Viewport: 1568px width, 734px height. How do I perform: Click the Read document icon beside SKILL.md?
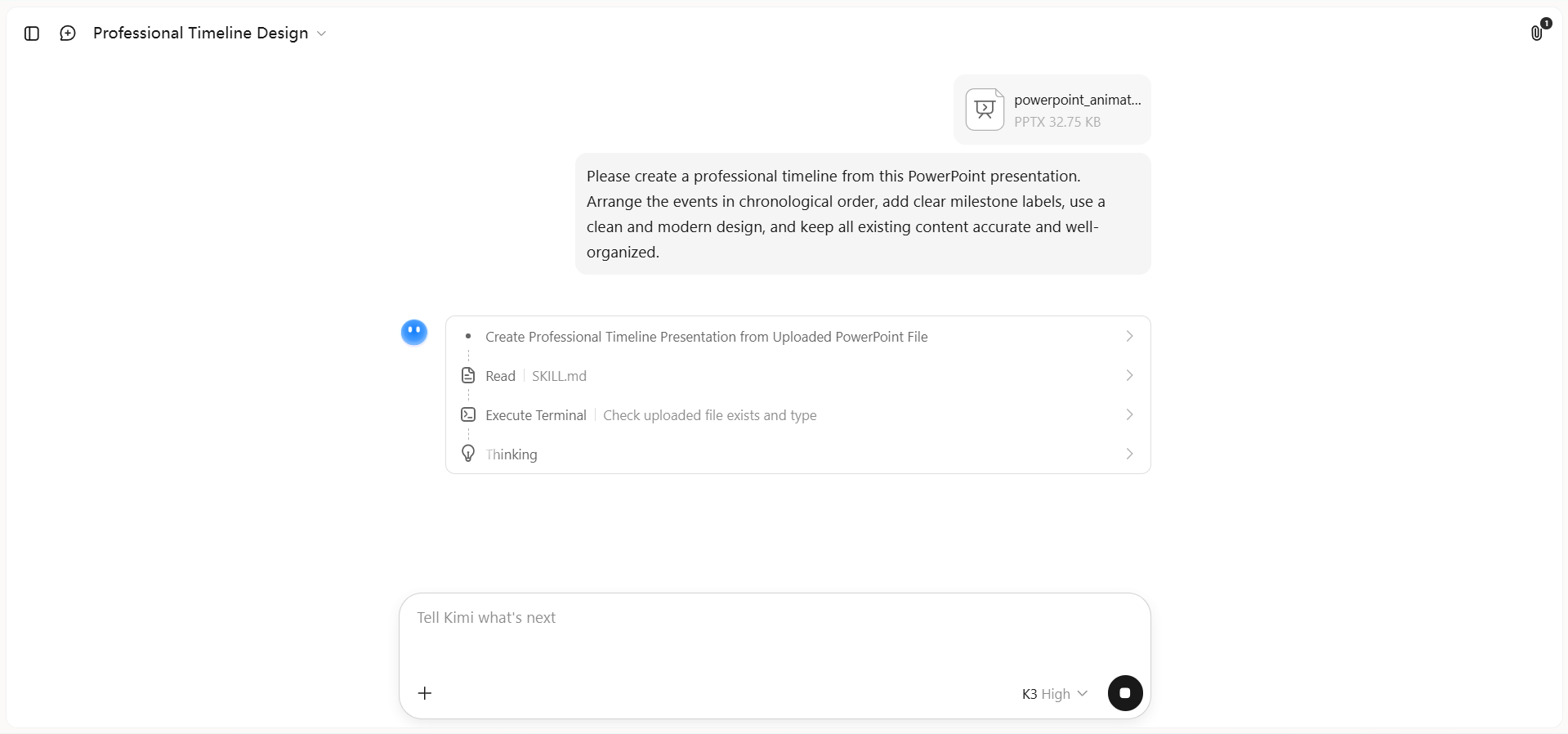point(468,375)
